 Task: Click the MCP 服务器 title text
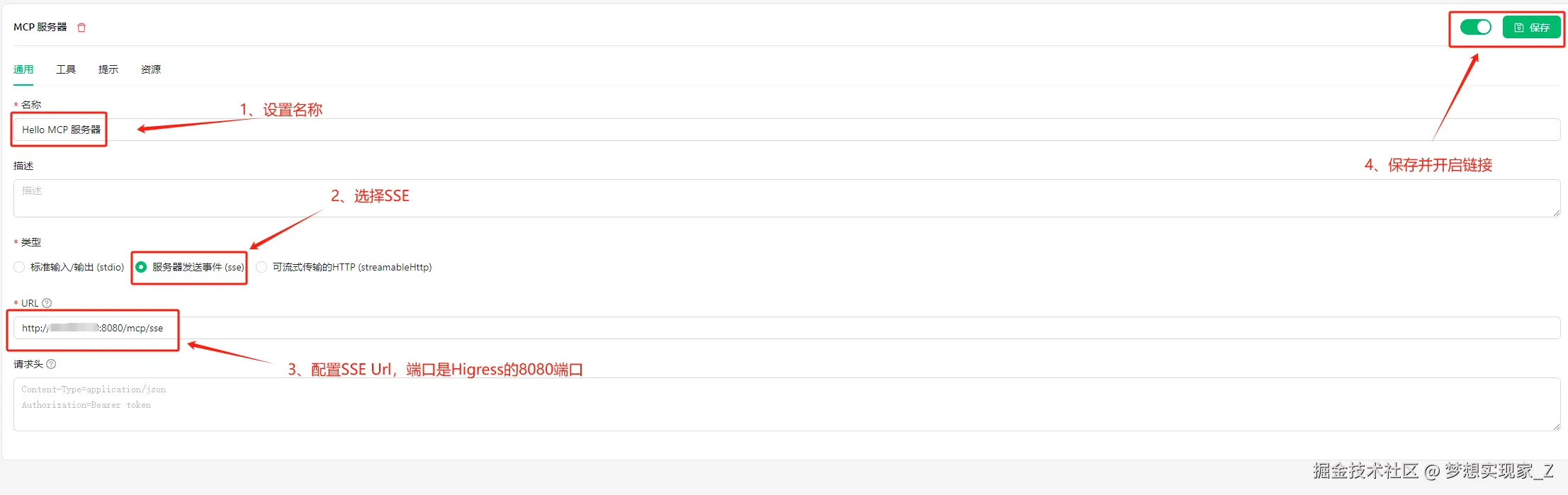coord(40,27)
